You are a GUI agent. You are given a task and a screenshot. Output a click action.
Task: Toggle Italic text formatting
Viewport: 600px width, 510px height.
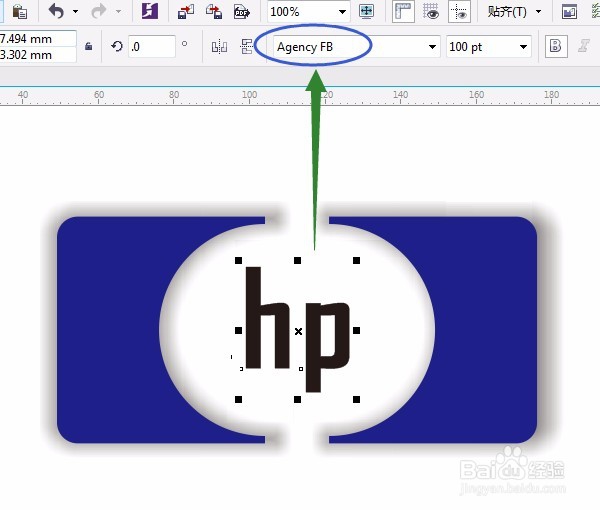pos(584,46)
